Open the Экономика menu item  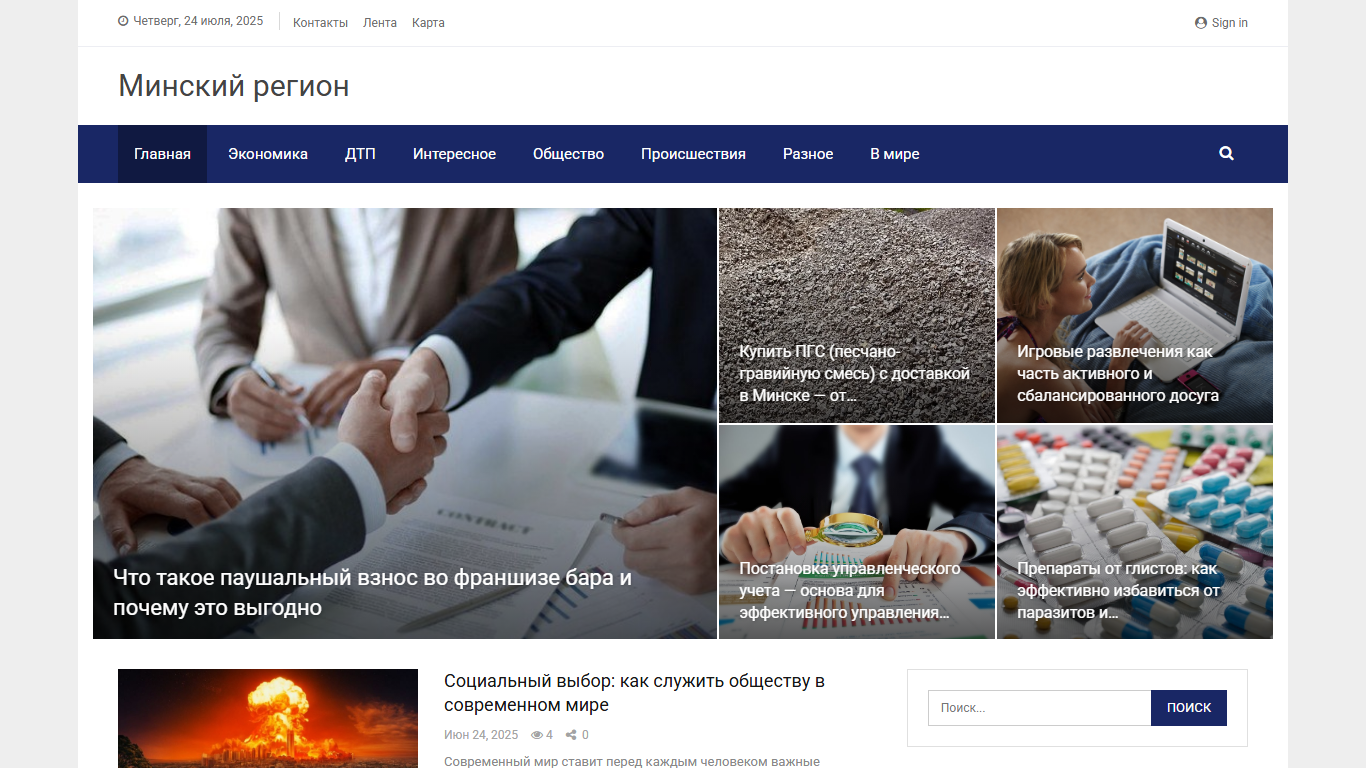[268, 154]
